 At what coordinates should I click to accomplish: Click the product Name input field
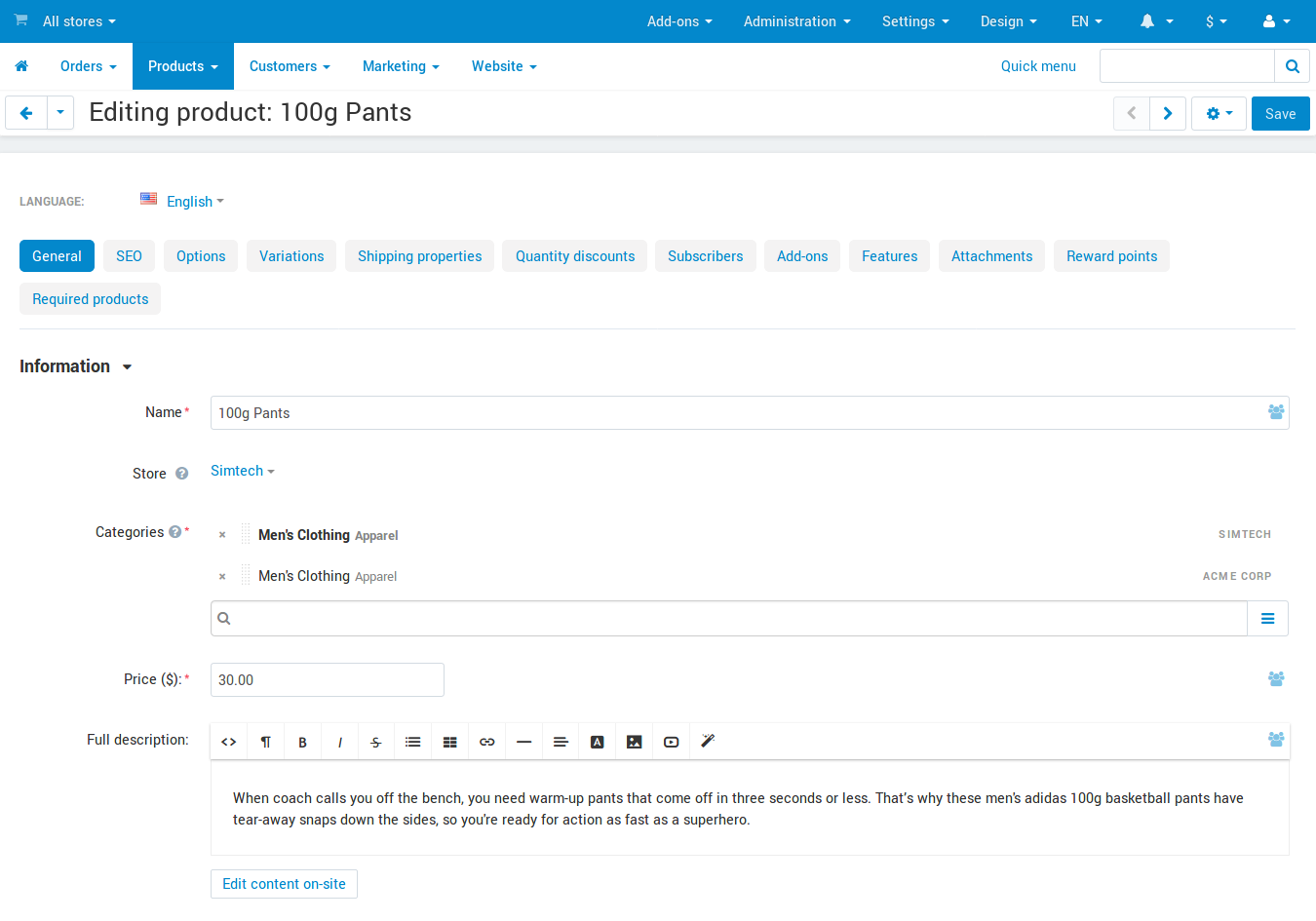tap(750, 413)
